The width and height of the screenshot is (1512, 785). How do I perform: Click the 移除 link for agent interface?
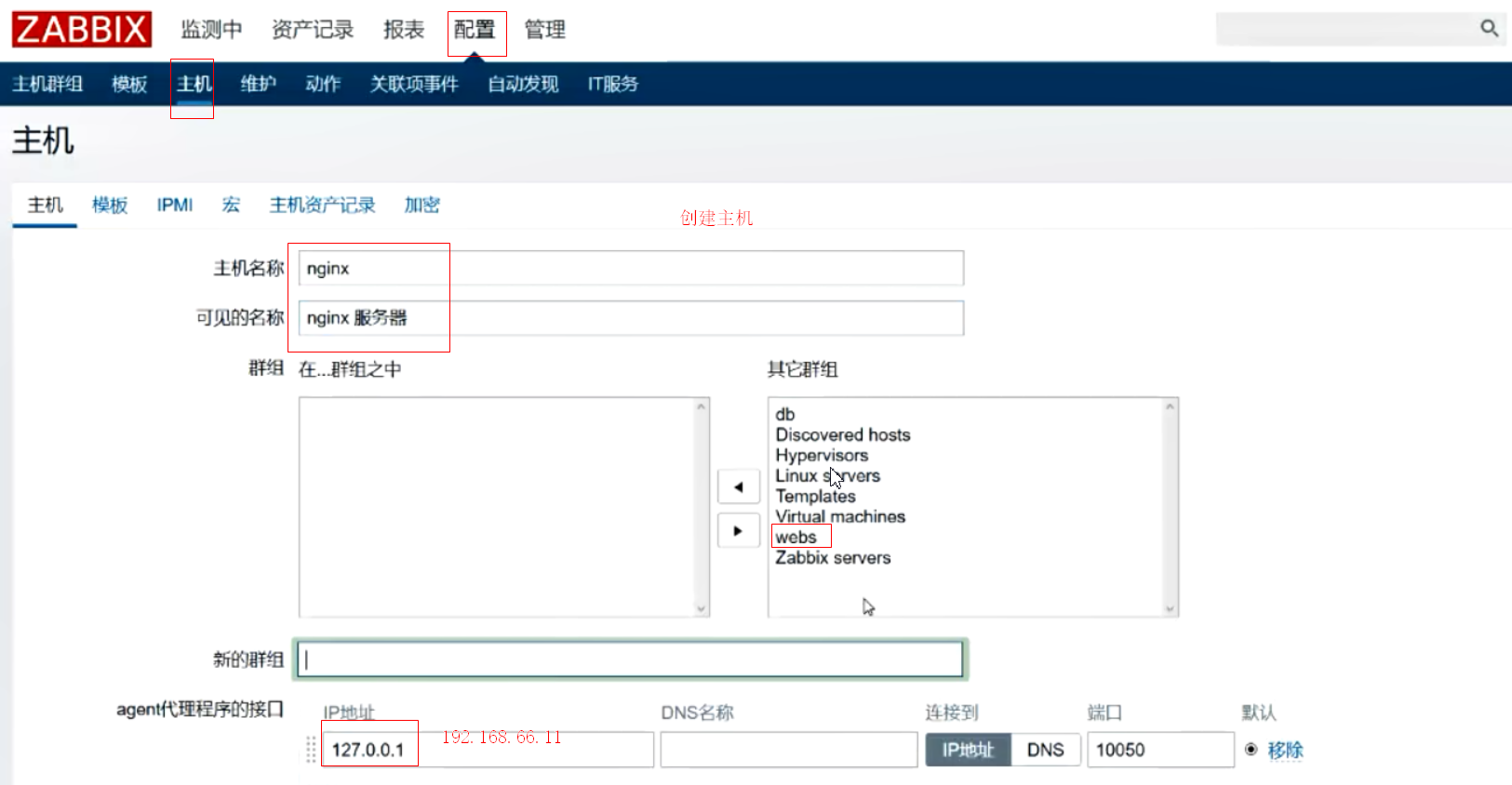(x=1285, y=750)
